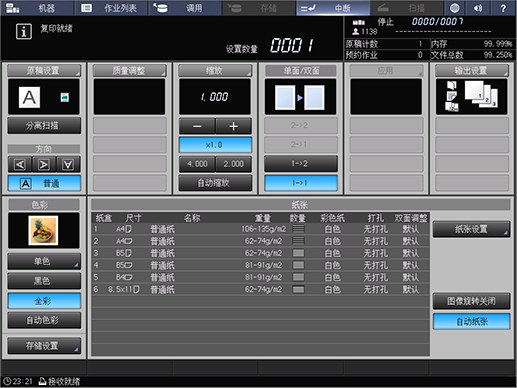Viewport: 517px width, 388px height.
Task: Click the clock icon at 23:21
Action: click(7, 381)
